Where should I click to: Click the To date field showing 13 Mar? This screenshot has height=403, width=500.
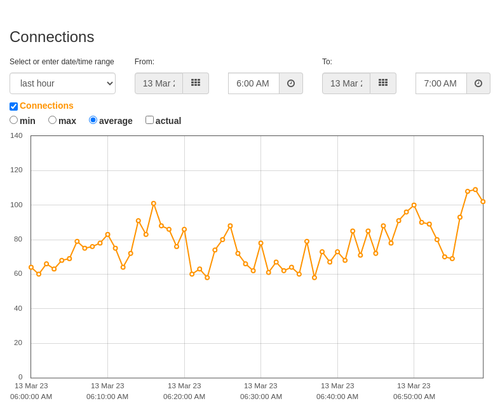pyautogui.click(x=346, y=83)
